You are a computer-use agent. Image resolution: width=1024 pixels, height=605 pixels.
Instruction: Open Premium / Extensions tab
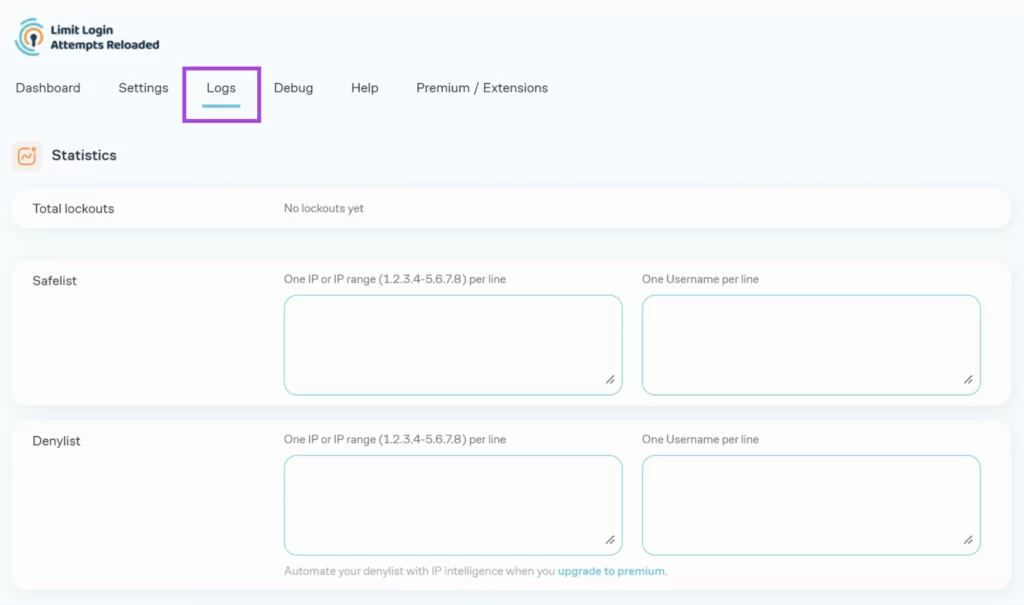[x=482, y=88]
